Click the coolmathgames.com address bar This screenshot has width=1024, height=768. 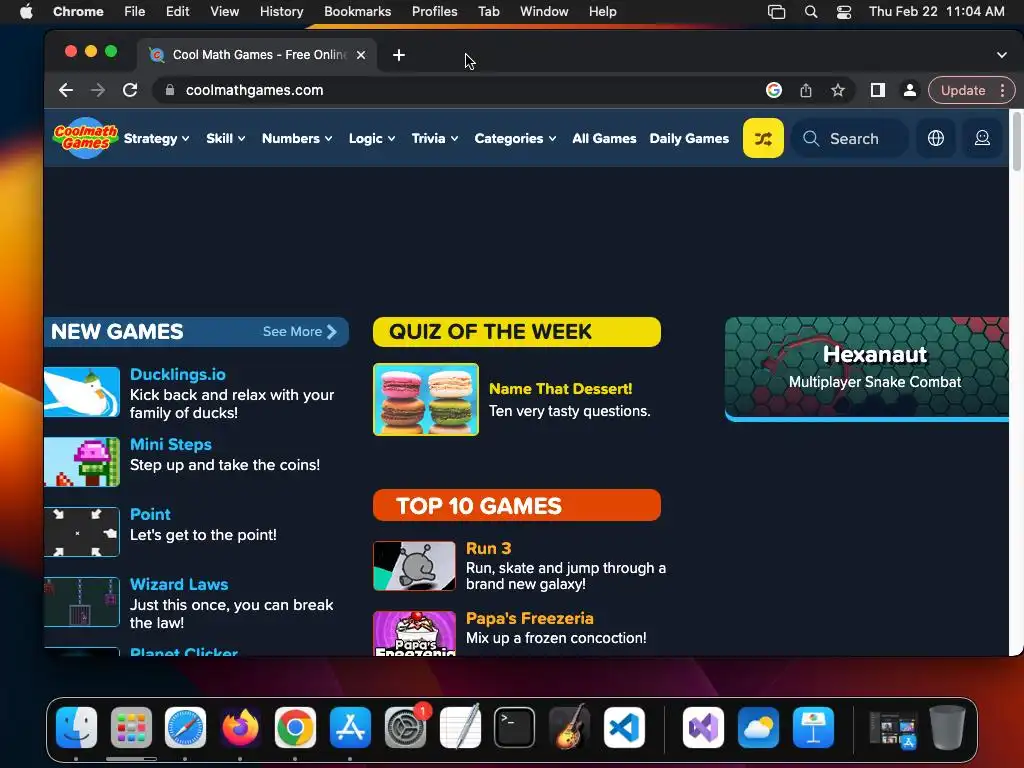(x=457, y=90)
